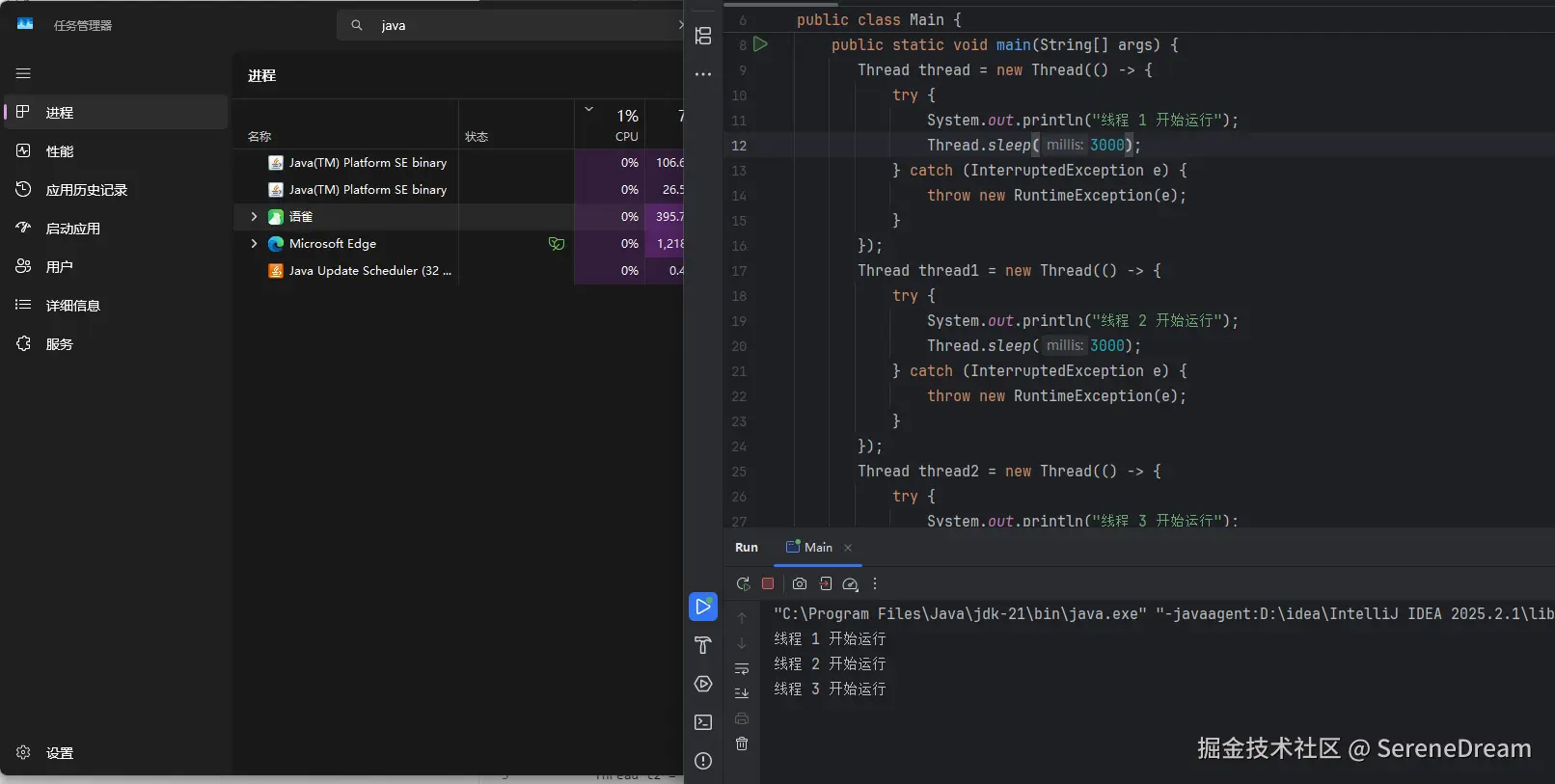This screenshot has height=784, width=1555.
Task: Click green run gutter arrow beside main method
Action: 760,44
